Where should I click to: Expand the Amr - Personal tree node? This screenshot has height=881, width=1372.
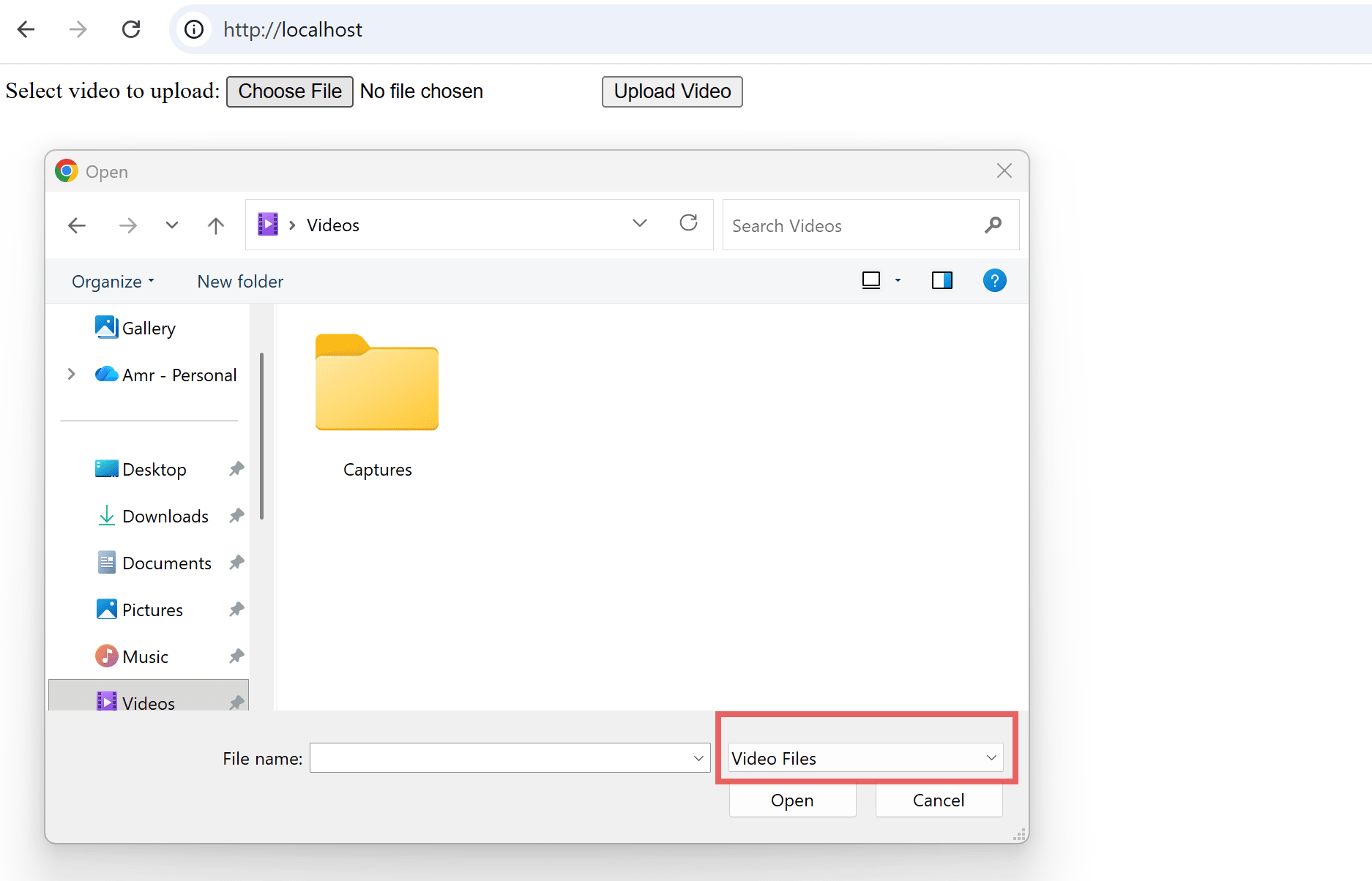click(71, 375)
